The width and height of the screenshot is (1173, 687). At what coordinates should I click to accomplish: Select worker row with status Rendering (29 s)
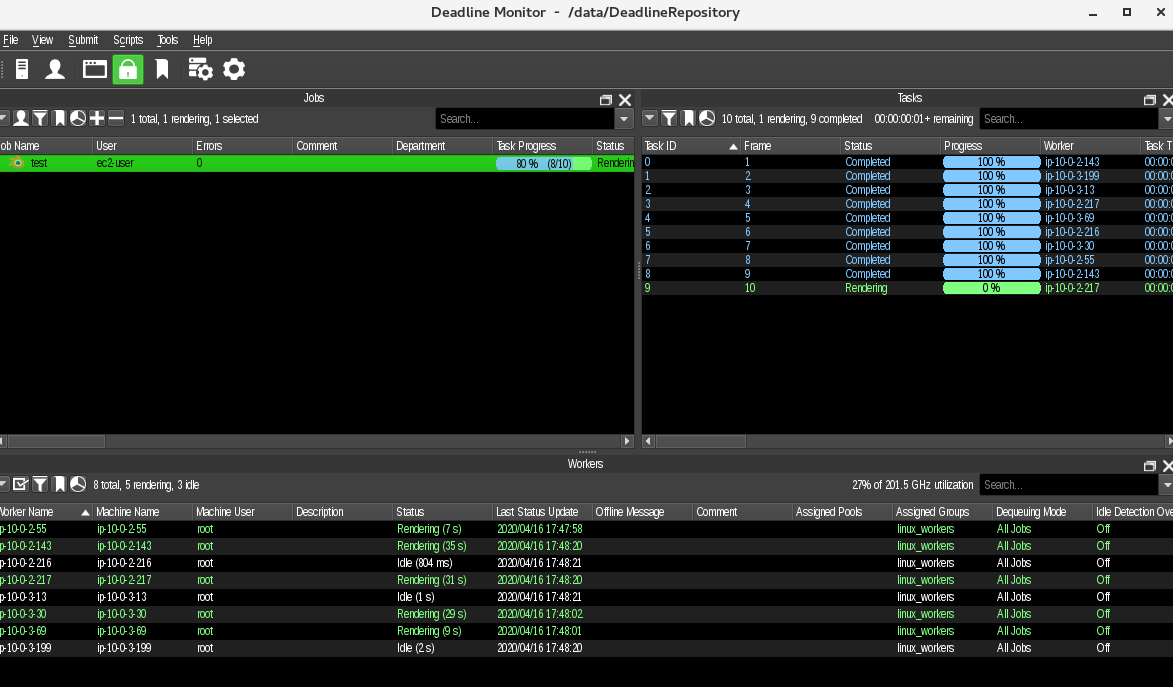586,614
